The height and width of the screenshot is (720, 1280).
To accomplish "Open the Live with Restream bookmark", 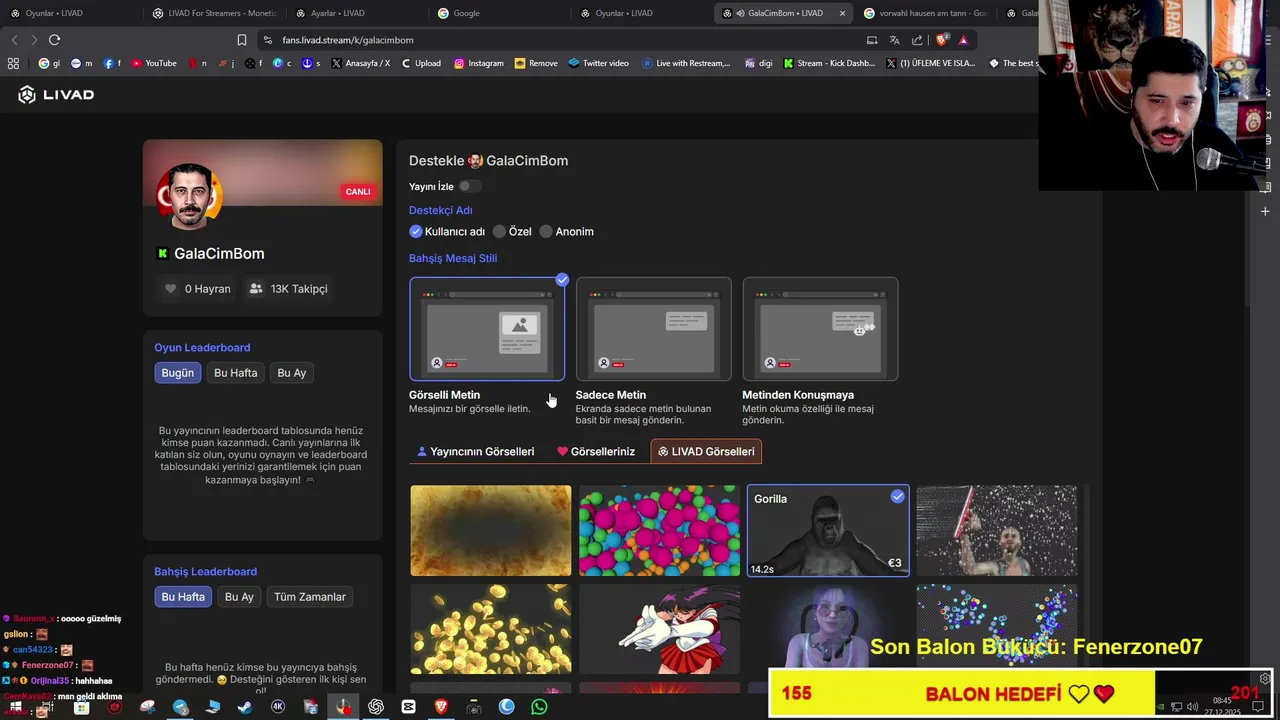I will point(686,63).
